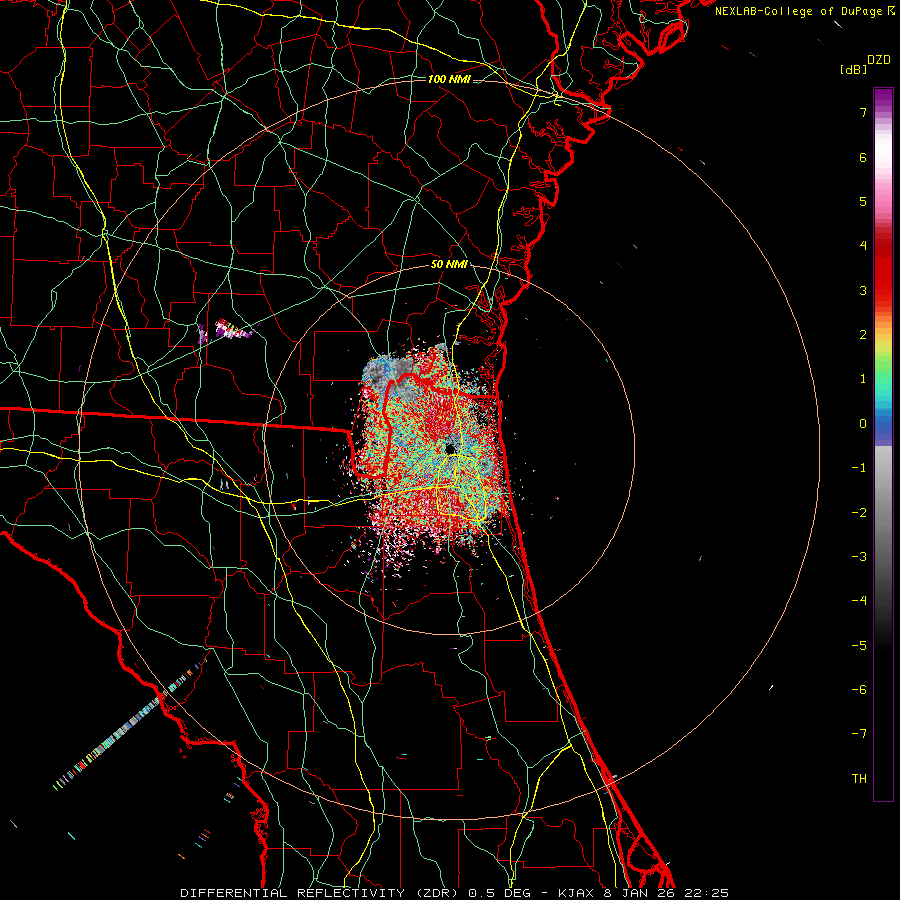Click the -2 value on the color scale
The image size is (900, 900).
pos(859,513)
